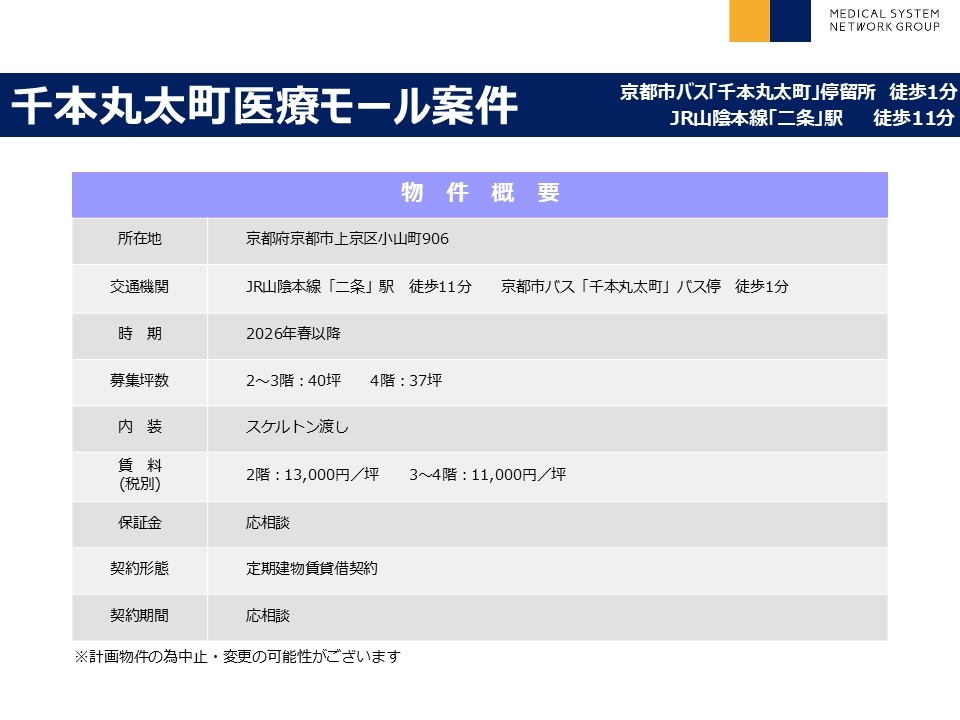This screenshot has width=960, height=720.
Task: Click the 保証金 row label
Action: (x=140, y=523)
